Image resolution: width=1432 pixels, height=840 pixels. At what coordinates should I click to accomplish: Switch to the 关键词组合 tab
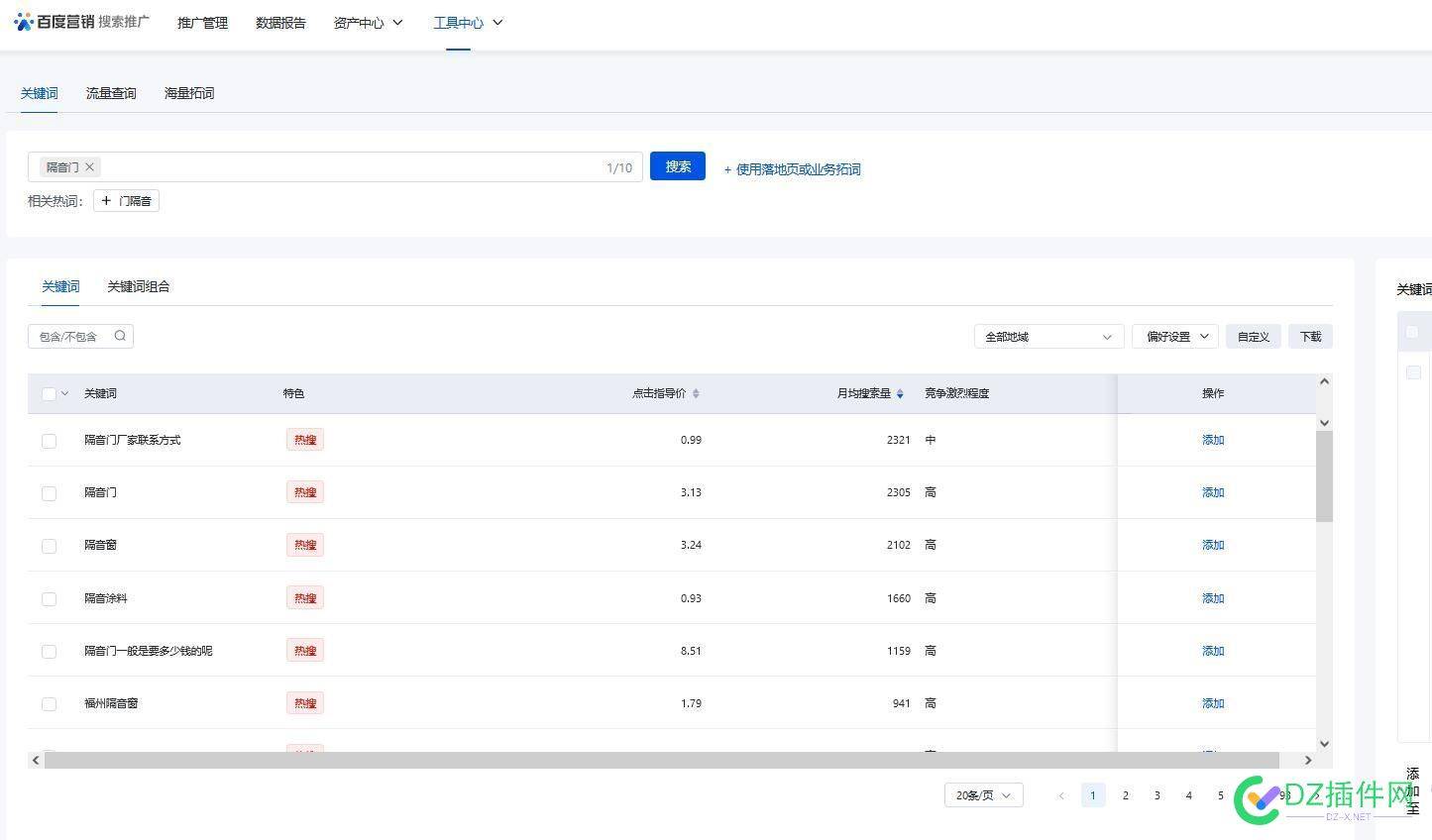pos(139,286)
